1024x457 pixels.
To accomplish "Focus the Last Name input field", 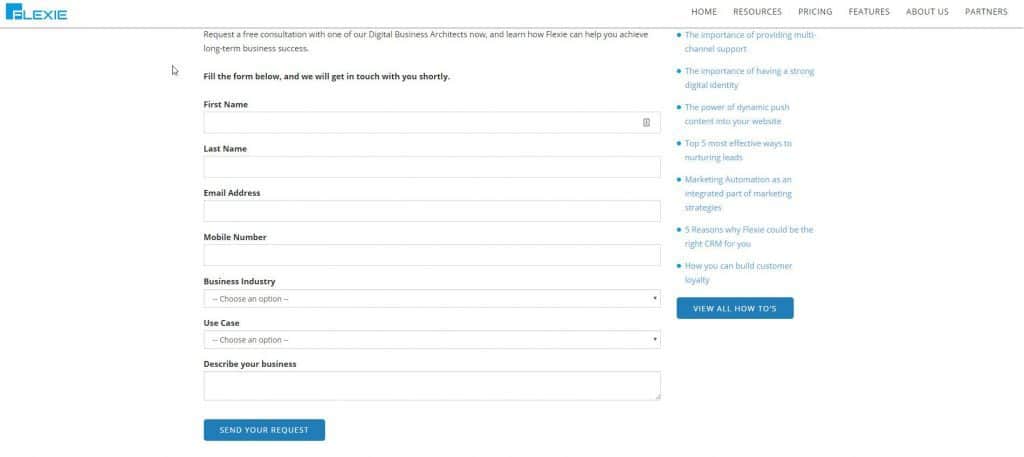I will click(x=432, y=167).
